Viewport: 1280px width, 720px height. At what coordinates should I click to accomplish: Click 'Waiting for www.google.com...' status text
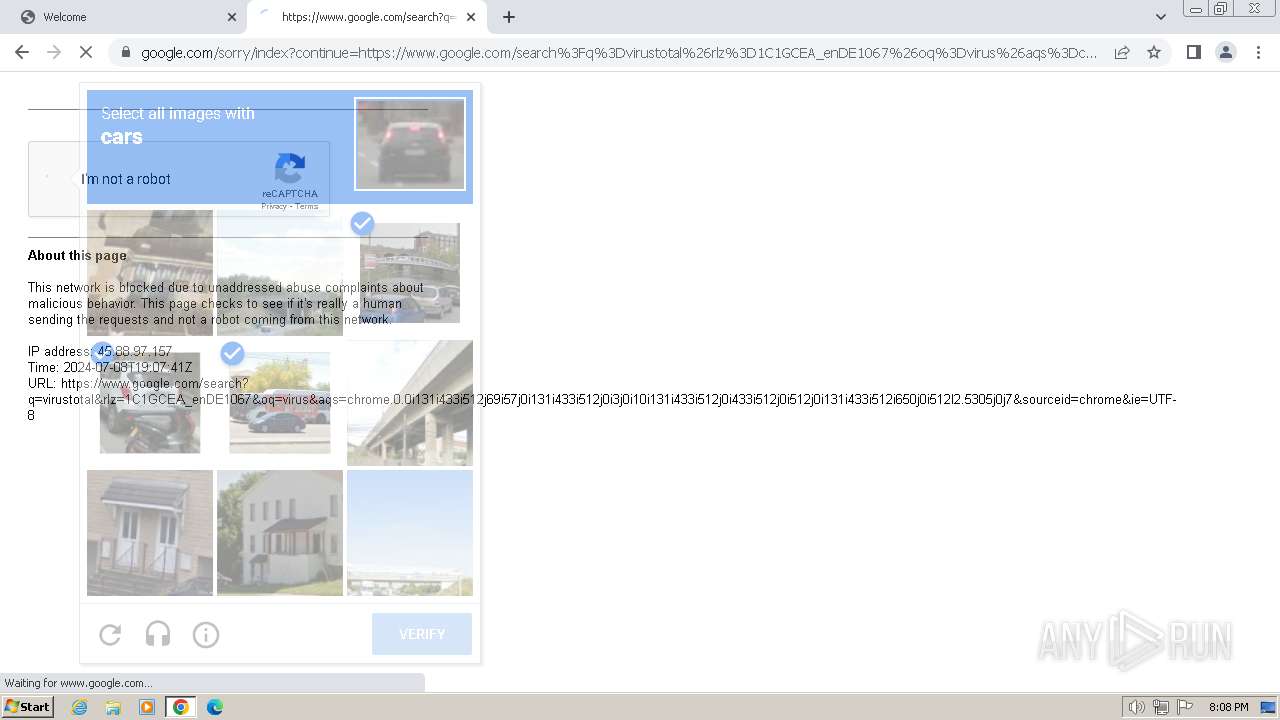click(79, 683)
